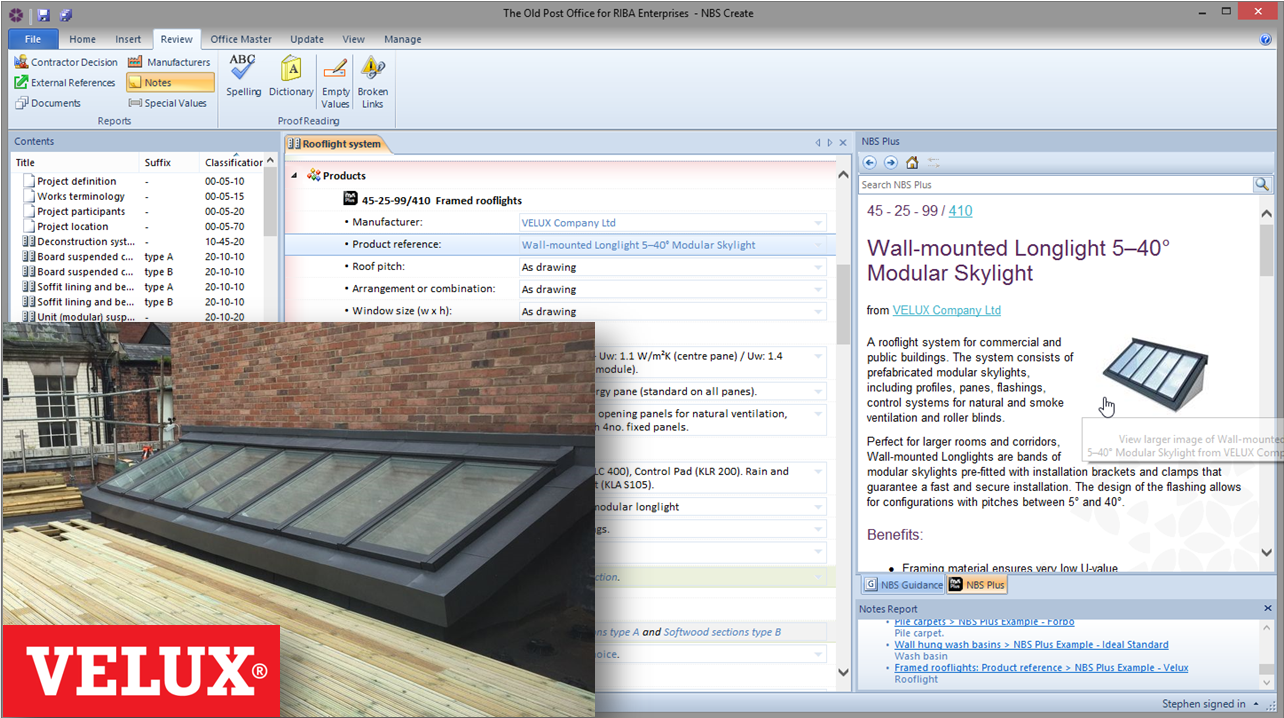Screen dimensions: 1284x718
Task: Collapse the Products section
Action: pyautogui.click(x=294, y=176)
